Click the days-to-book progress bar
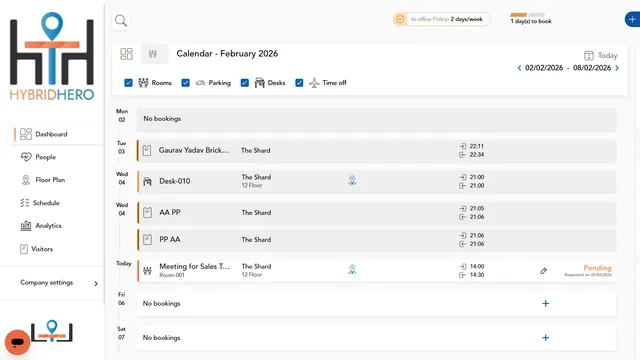Screen dimensions: 640x360 click(527, 15)
